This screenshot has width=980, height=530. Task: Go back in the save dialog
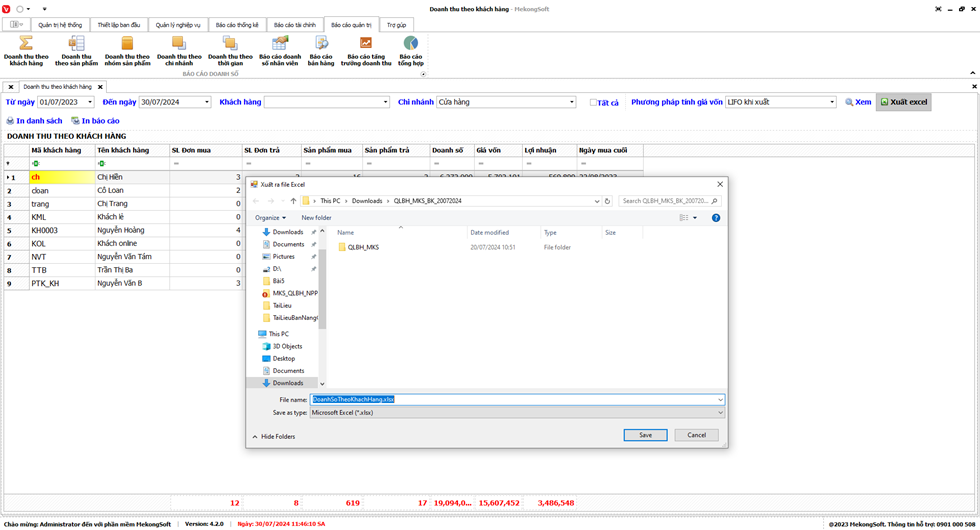click(x=256, y=201)
